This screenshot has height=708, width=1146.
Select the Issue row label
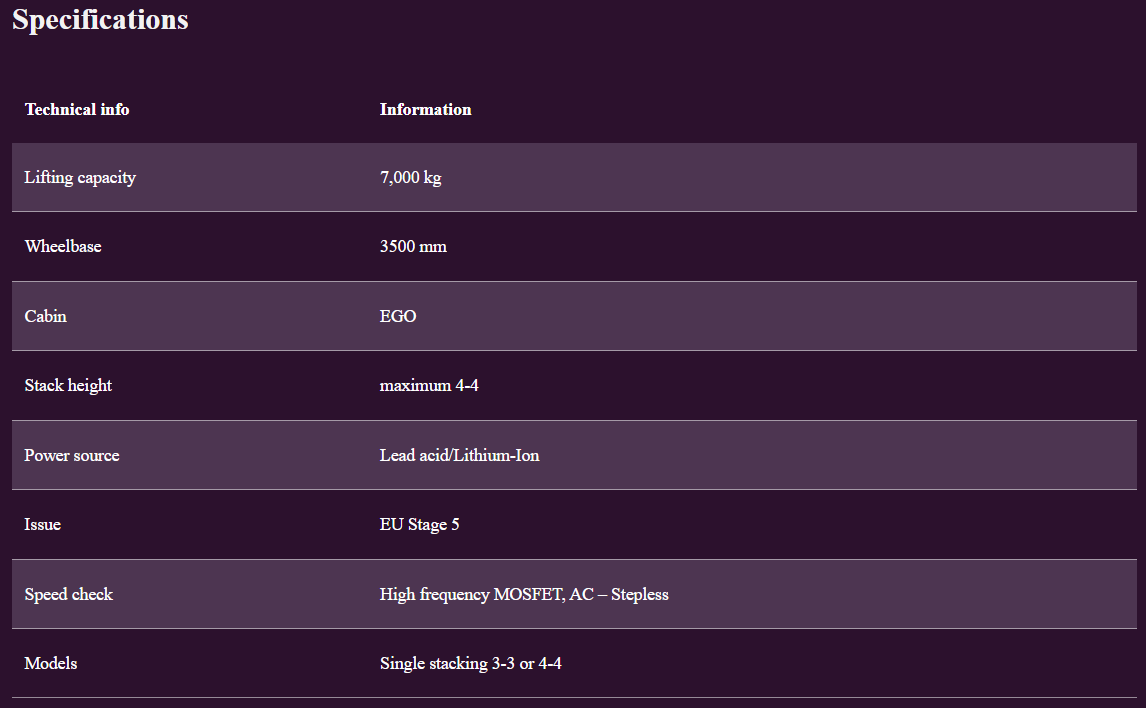tap(43, 524)
